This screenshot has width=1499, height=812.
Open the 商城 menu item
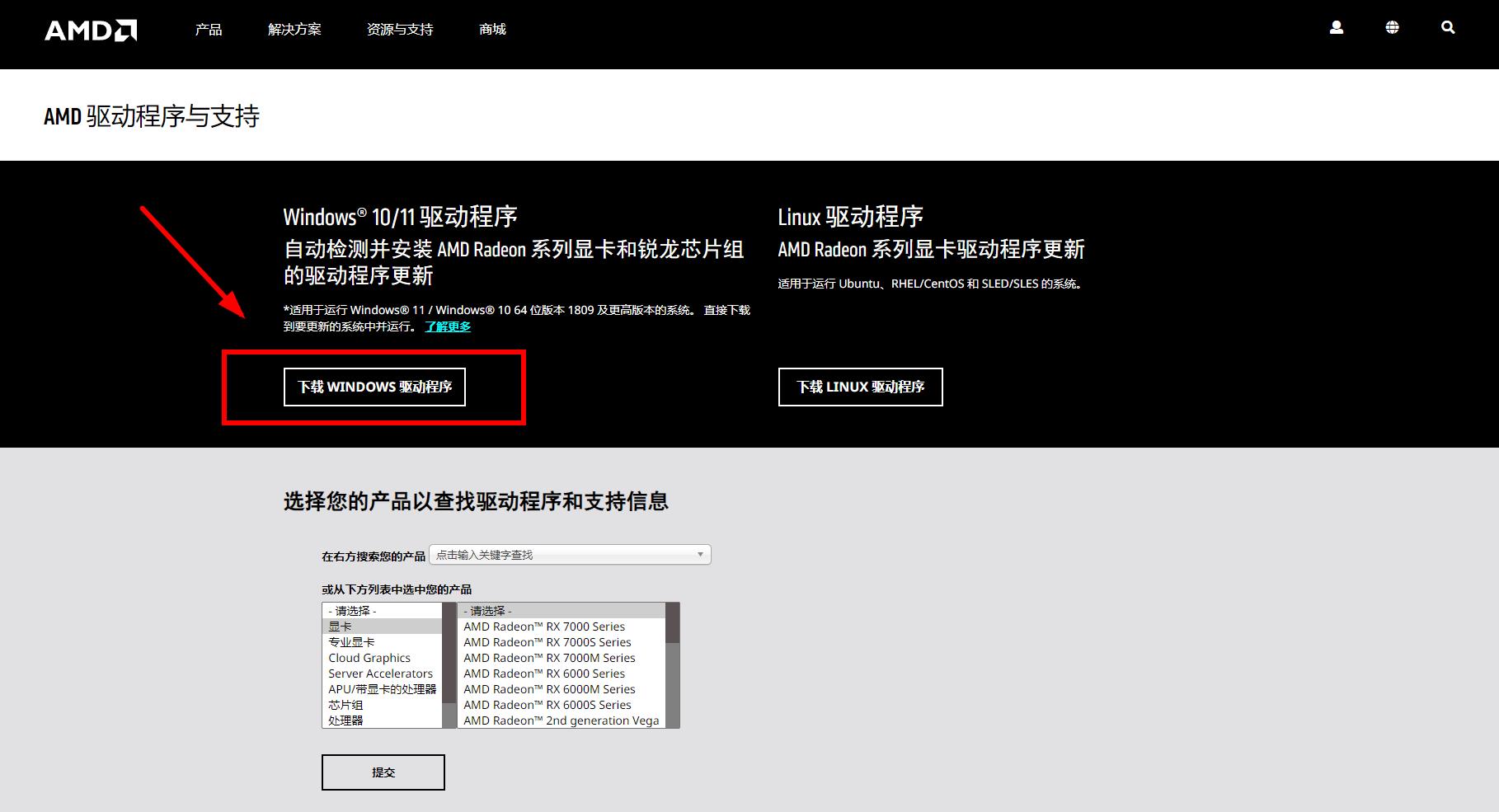click(492, 30)
